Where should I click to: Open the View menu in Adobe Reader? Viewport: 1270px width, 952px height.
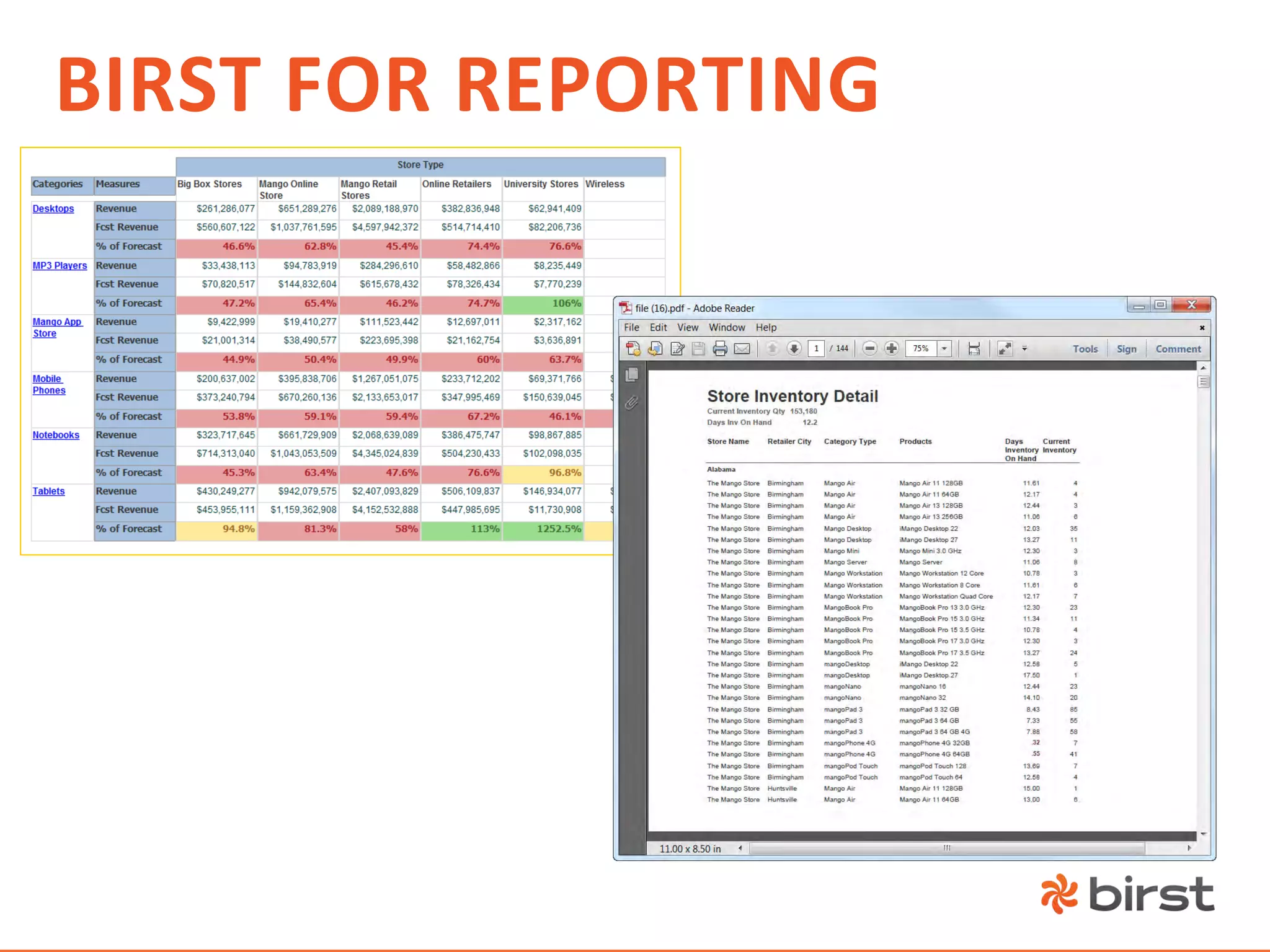[x=687, y=327]
